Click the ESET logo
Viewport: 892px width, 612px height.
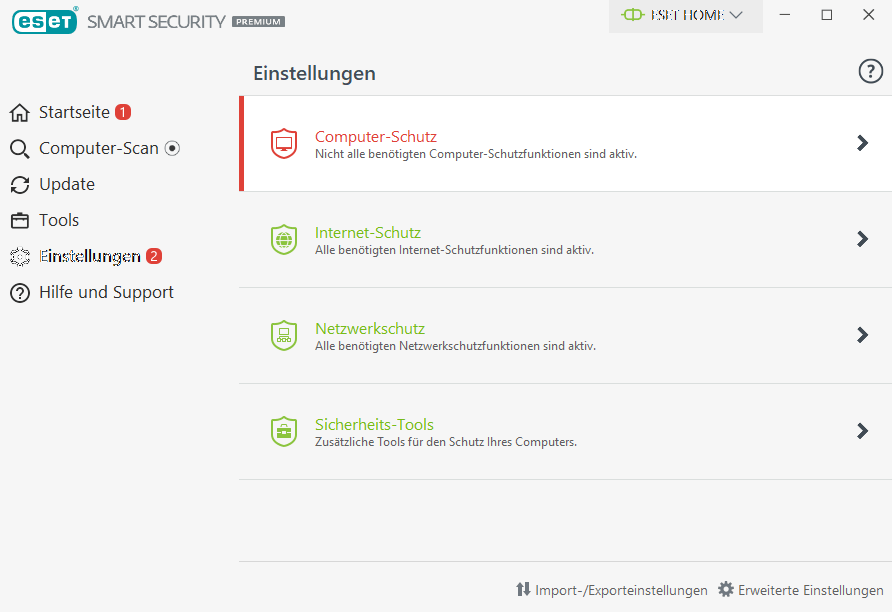(x=44, y=22)
